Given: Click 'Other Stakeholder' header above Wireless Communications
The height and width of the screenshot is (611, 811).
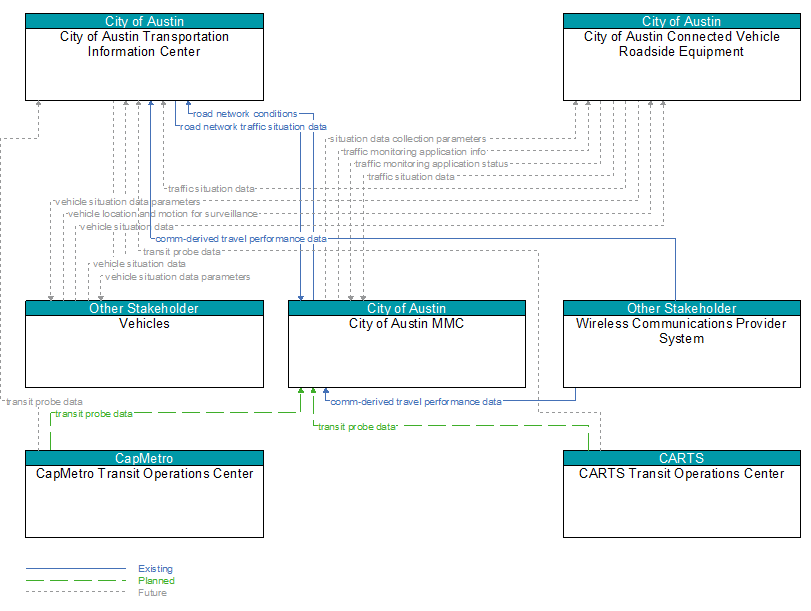Looking at the screenshot, I should click(682, 308).
